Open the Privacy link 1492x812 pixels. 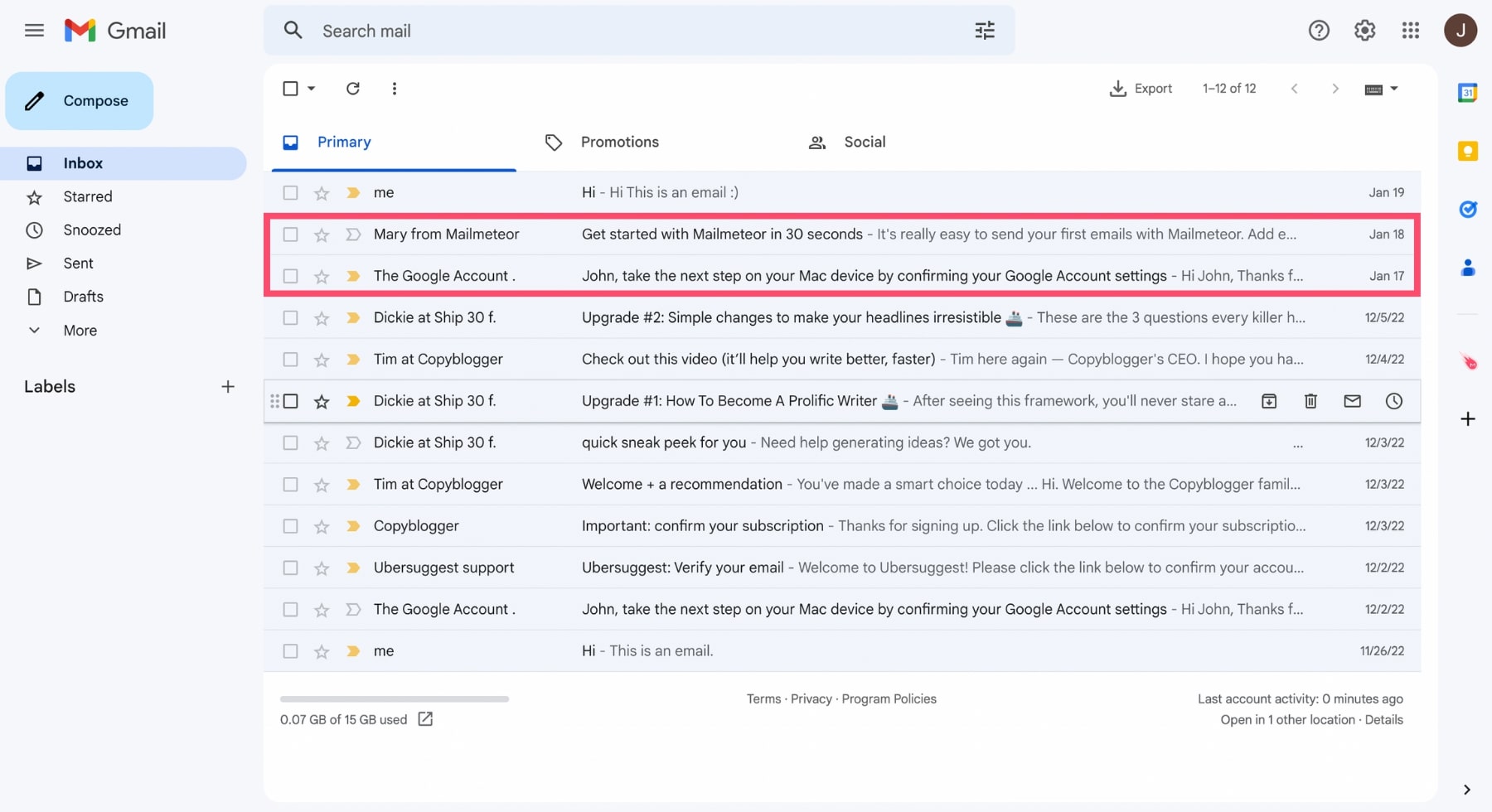coord(811,698)
